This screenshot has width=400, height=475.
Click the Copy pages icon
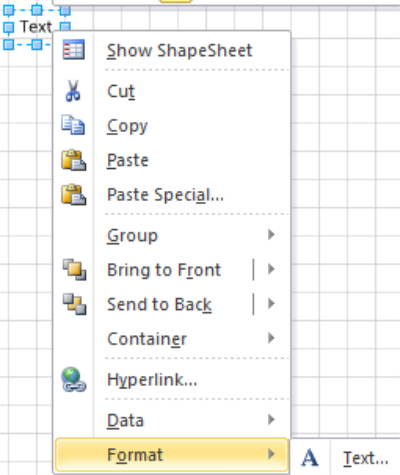point(73,125)
